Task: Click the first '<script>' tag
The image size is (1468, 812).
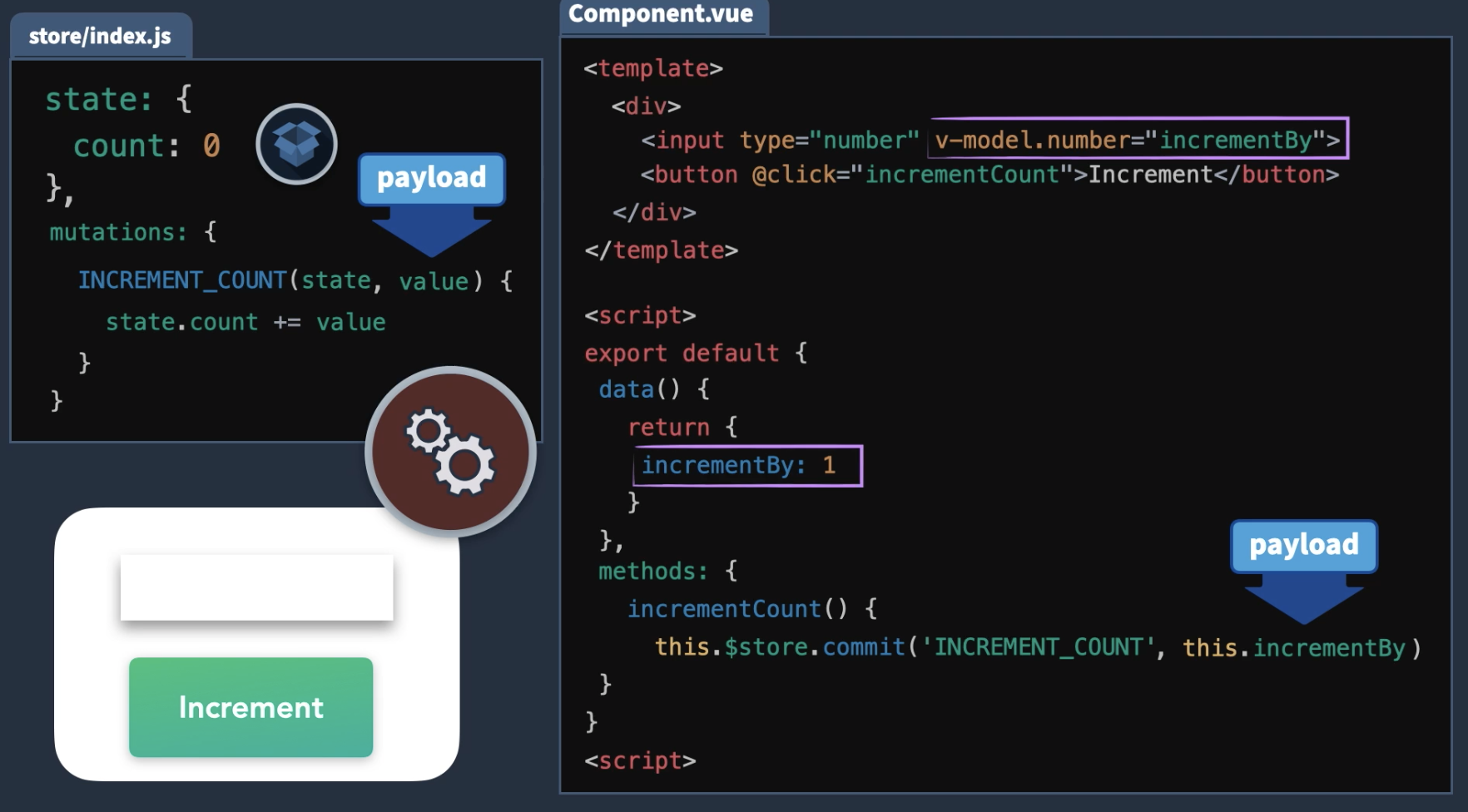Action: click(640, 315)
